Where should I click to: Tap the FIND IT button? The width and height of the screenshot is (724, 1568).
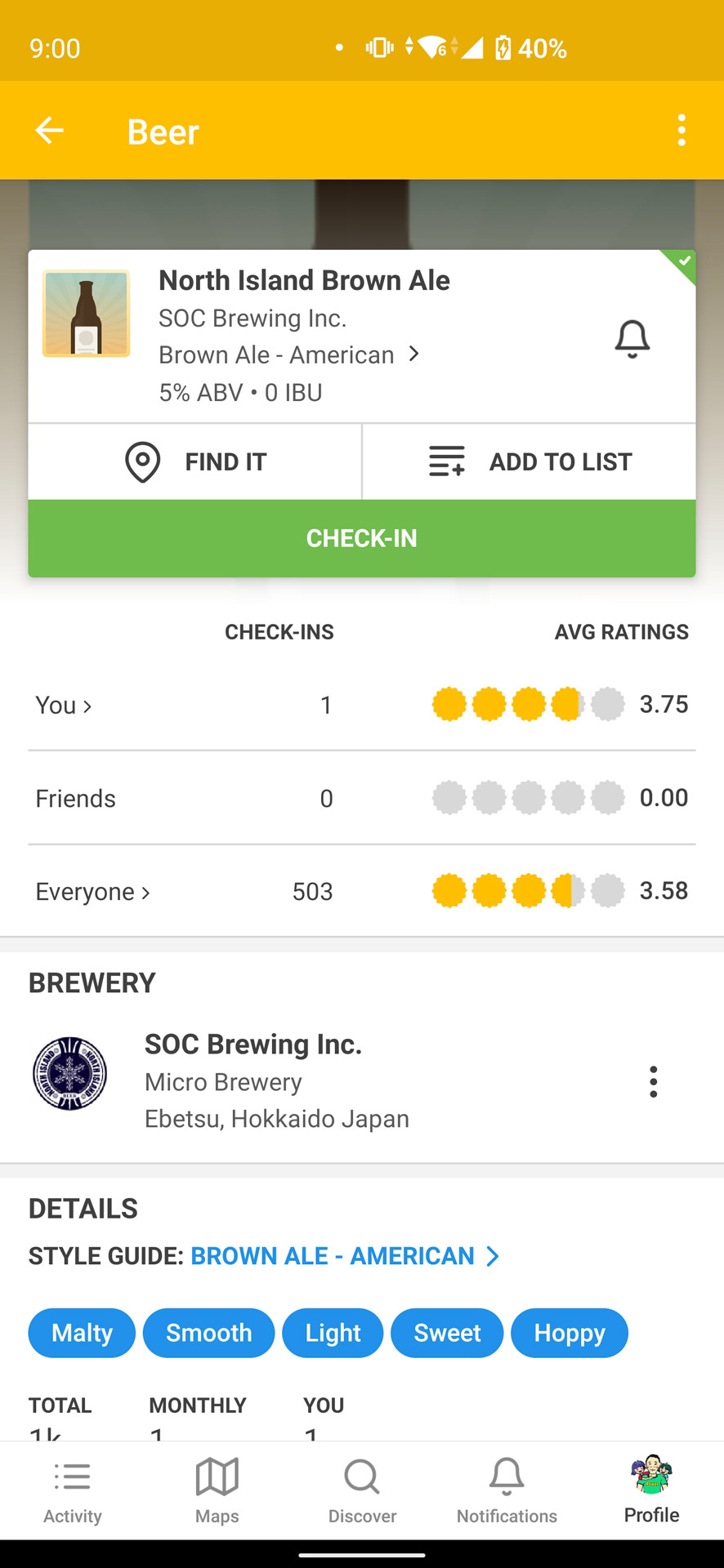(x=195, y=461)
